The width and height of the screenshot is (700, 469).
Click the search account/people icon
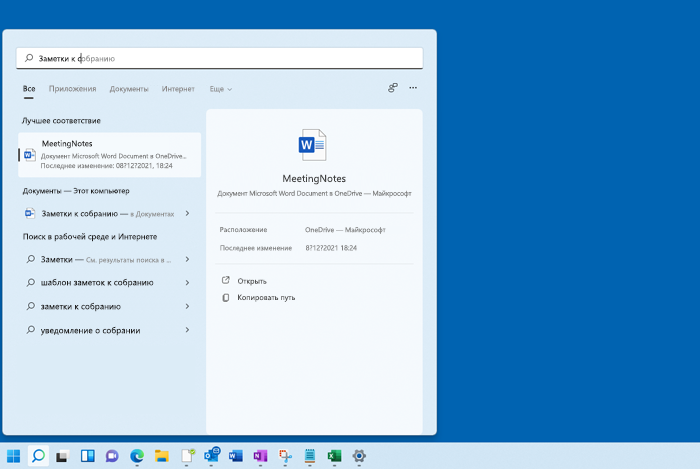[x=392, y=88]
